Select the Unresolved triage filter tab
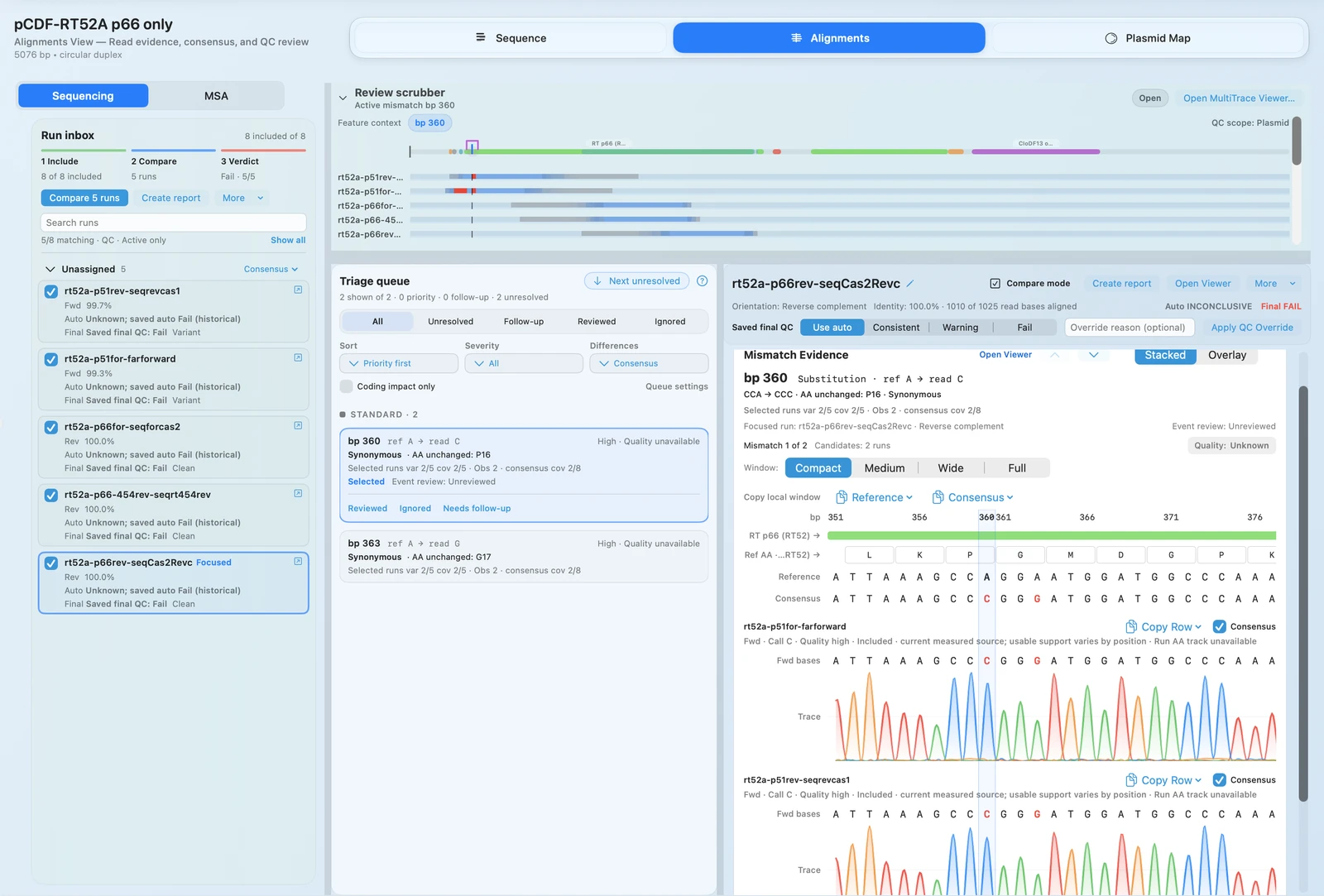1324x896 pixels. (x=450, y=322)
